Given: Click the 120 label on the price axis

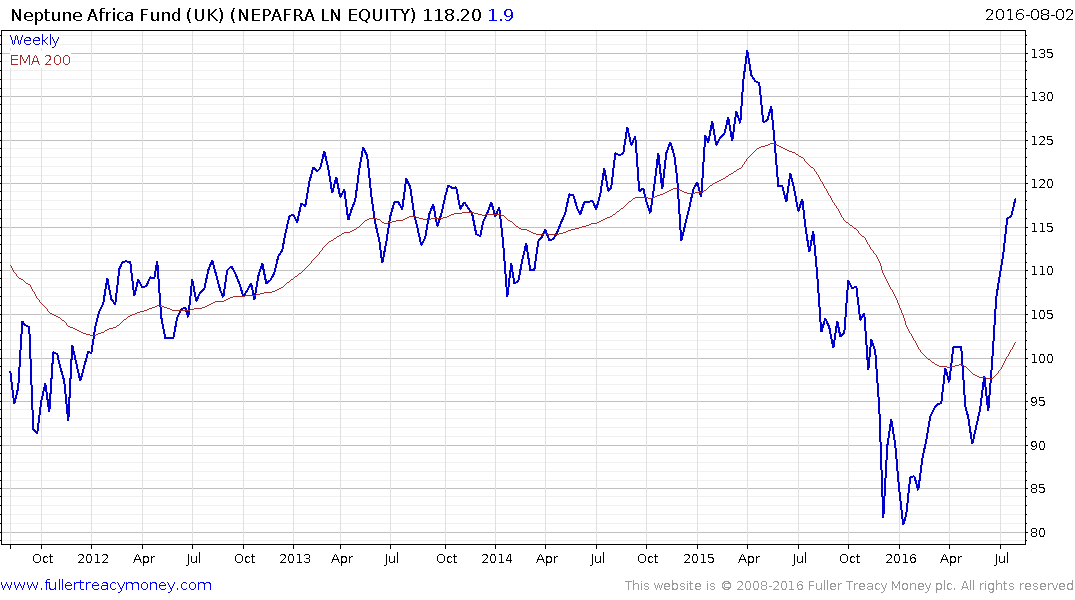Looking at the screenshot, I should point(1042,184).
